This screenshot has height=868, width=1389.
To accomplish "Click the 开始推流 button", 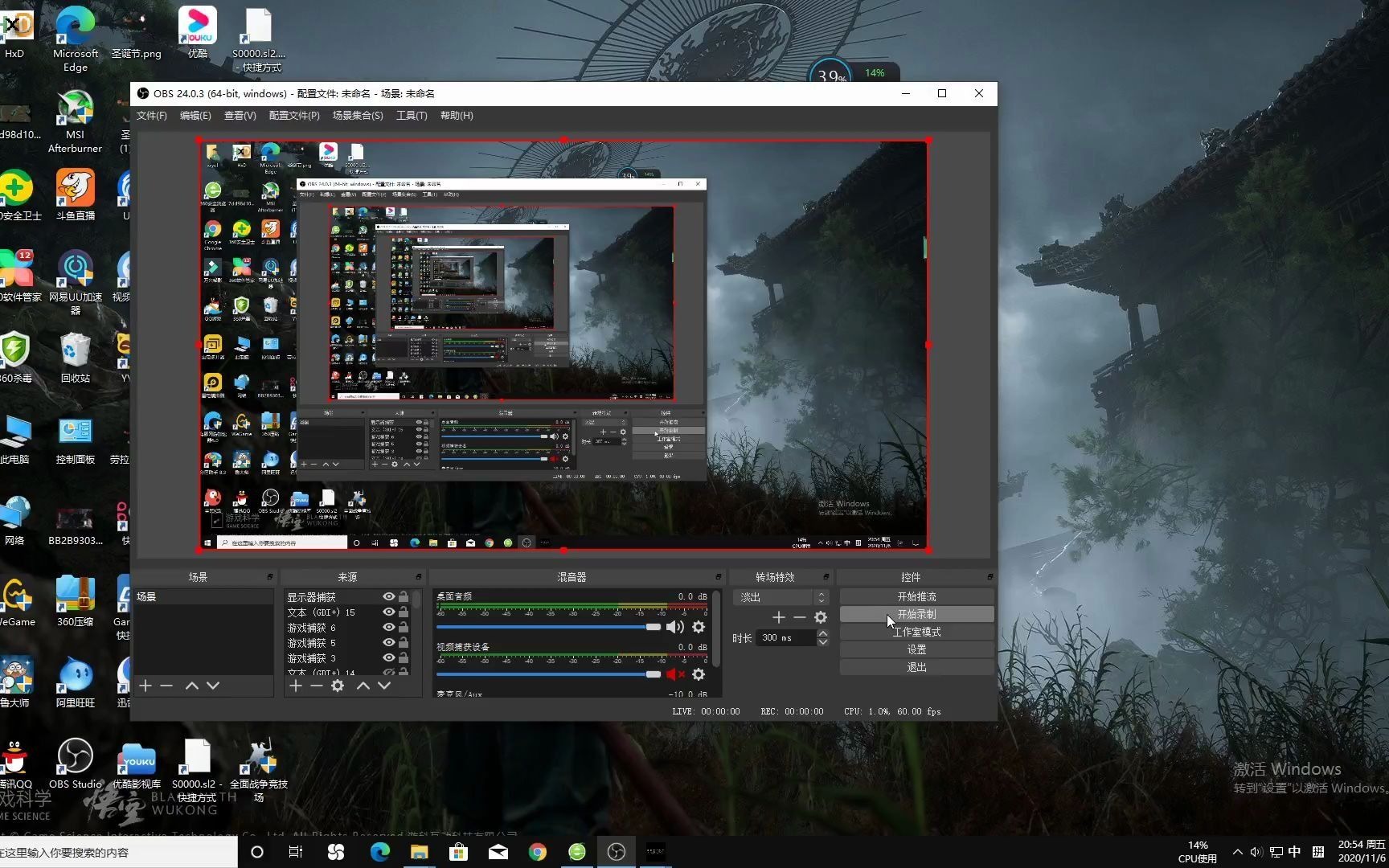I will (x=916, y=596).
